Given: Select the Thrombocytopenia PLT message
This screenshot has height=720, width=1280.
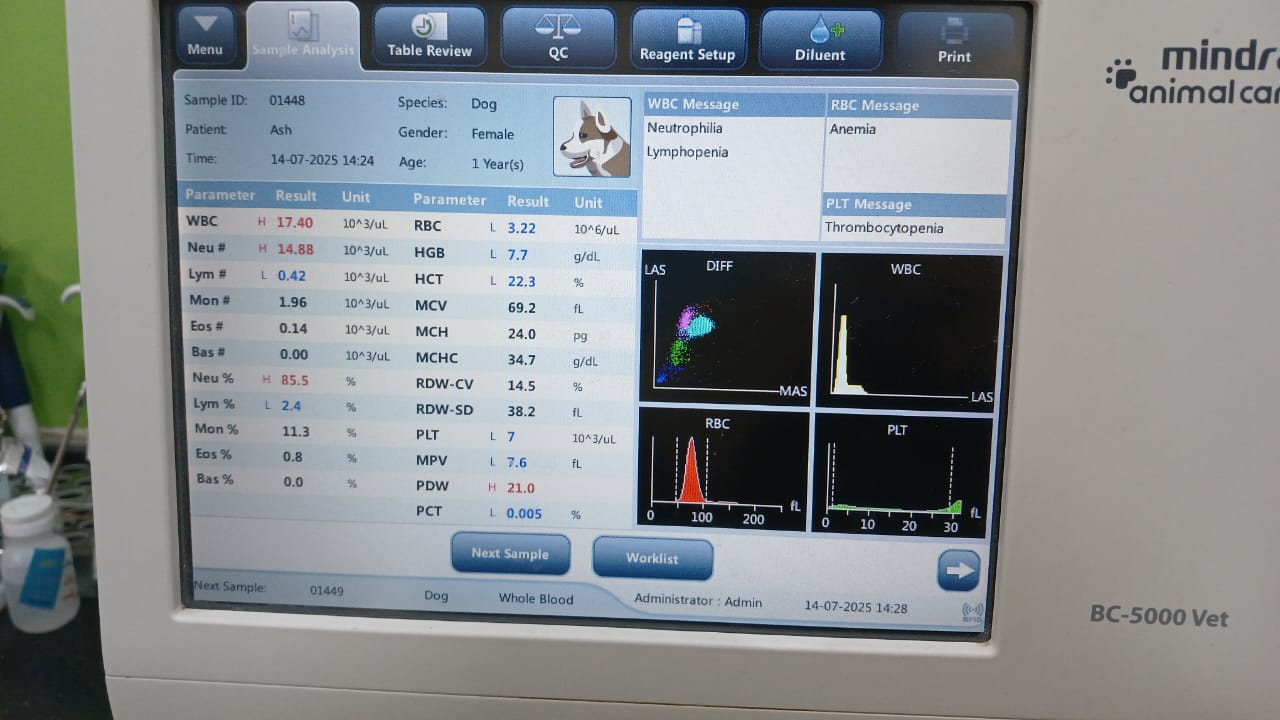Looking at the screenshot, I should coord(884,228).
